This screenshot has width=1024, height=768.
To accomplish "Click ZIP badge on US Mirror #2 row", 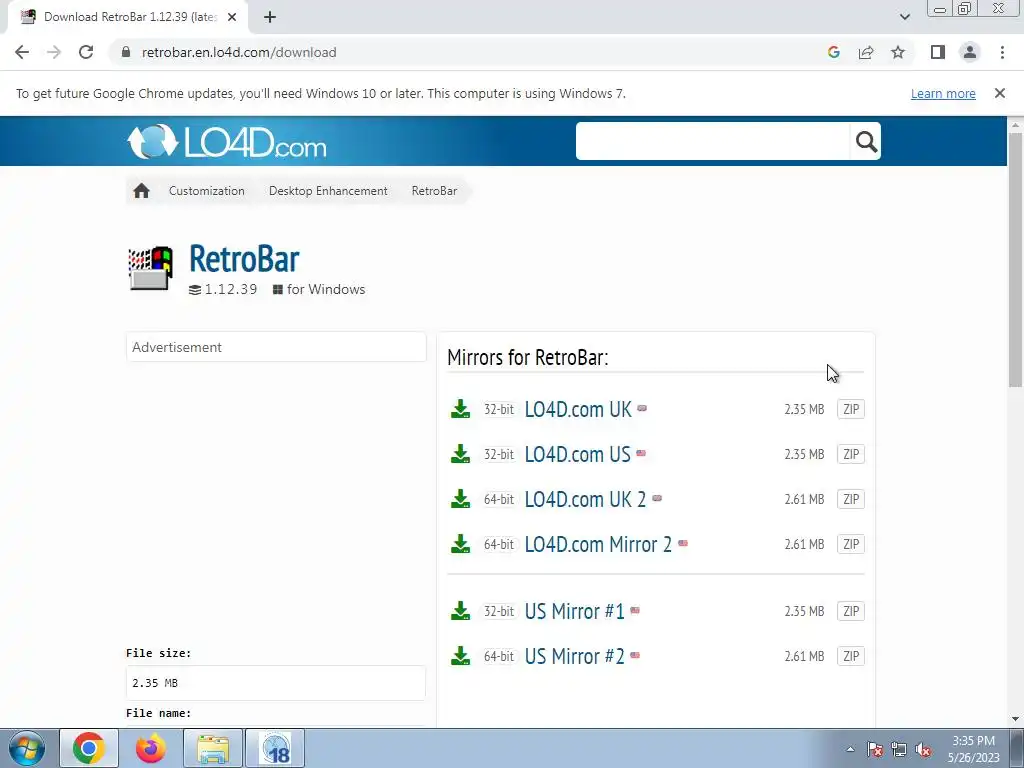I will point(851,657).
